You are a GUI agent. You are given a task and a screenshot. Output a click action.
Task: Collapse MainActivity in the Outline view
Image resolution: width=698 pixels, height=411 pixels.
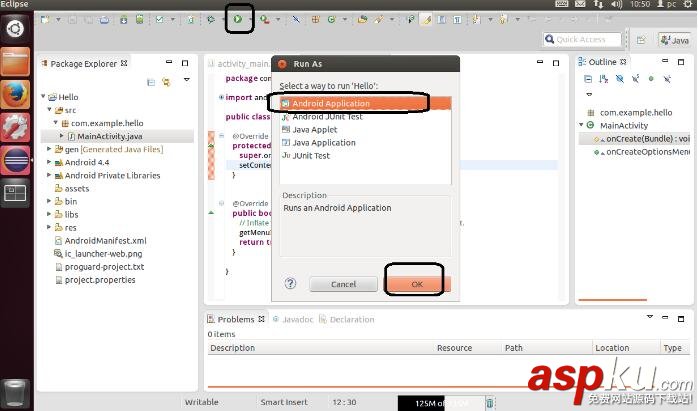coord(581,125)
